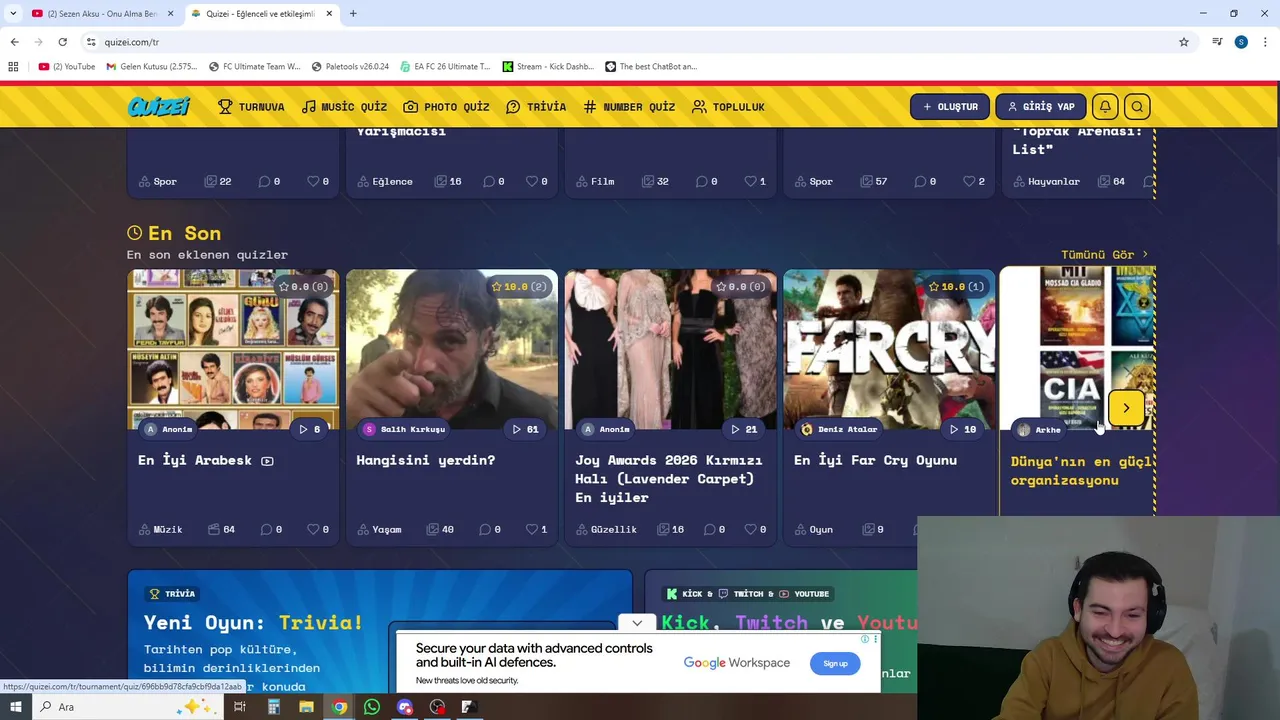
Task: Click the Quizei logo
Action: [x=159, y=106]
